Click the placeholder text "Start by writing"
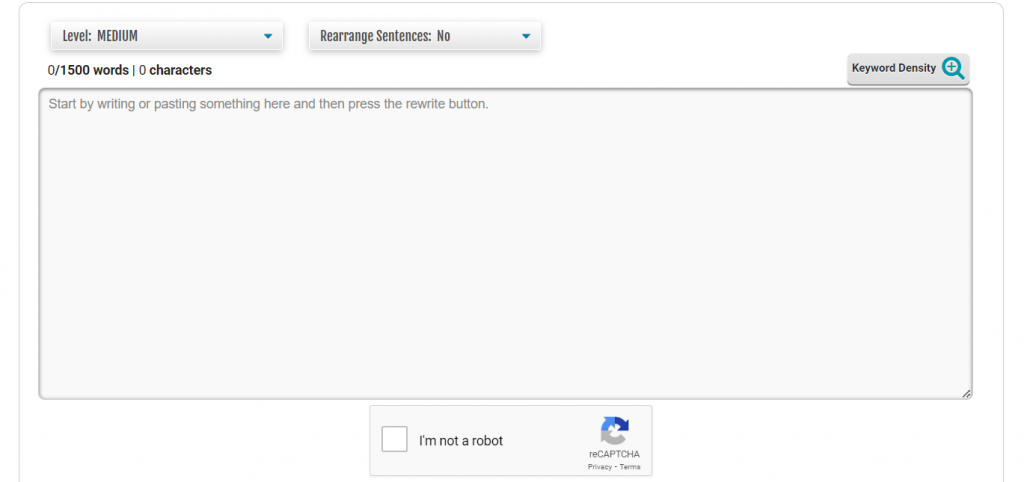The image size is (1024, 482). [x=96, y=104]
